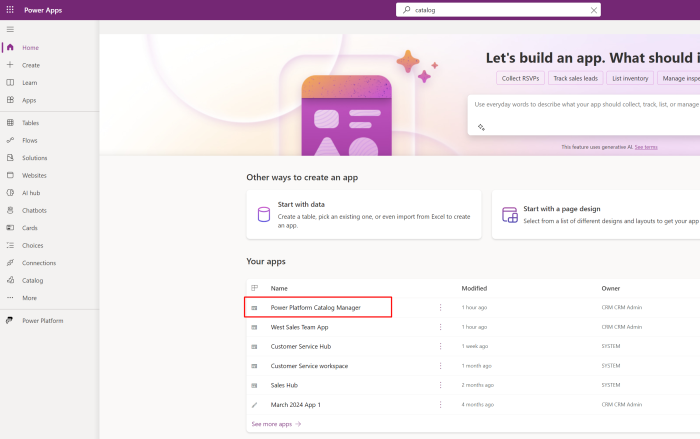Select the Start with a page design card
The image size is (700, 439).
point(596,214)
